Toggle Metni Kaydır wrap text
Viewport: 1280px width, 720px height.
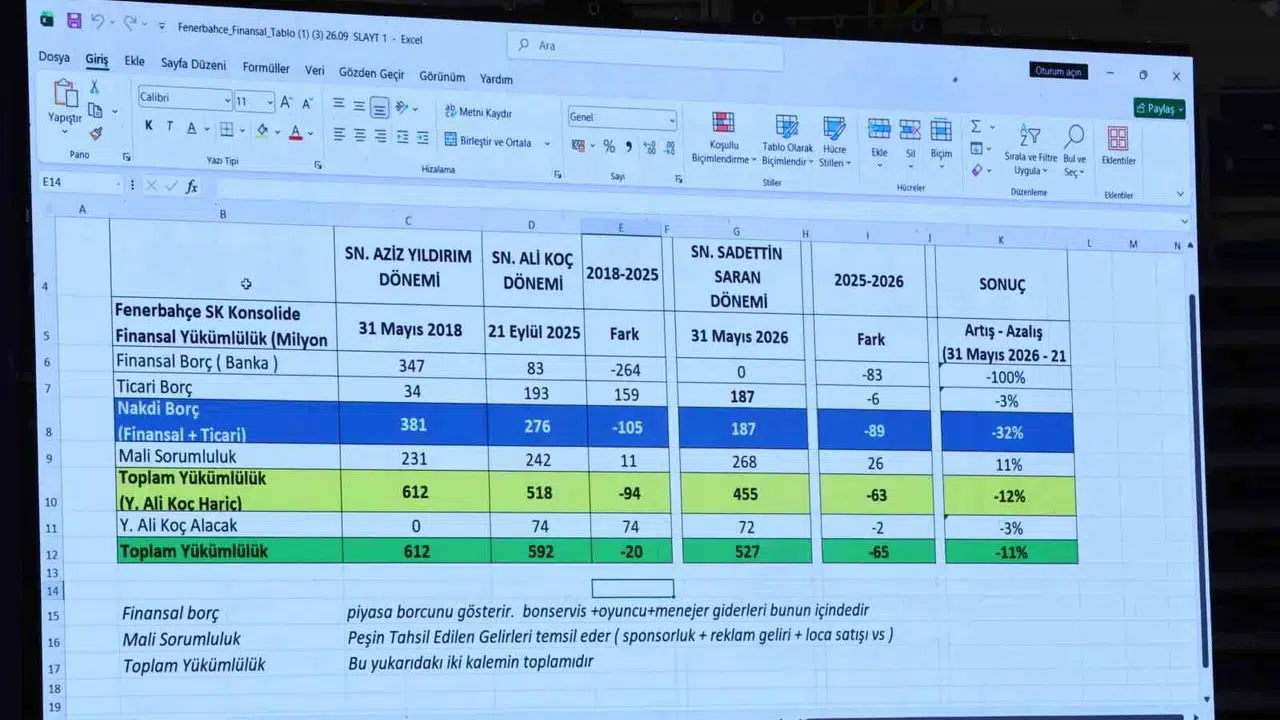[478, 113]
